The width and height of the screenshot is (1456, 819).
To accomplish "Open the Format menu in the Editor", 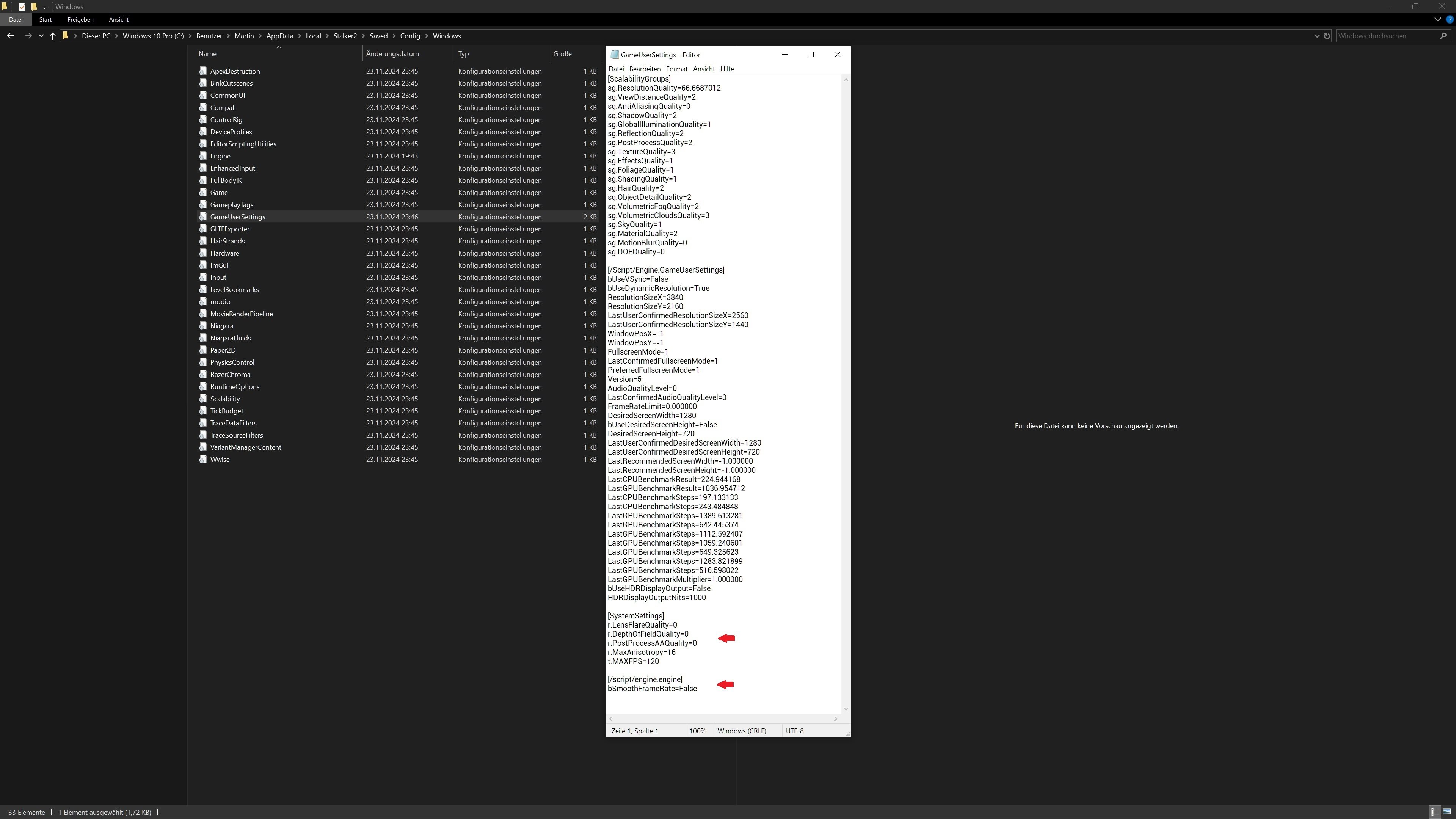I will pos(676,69).
